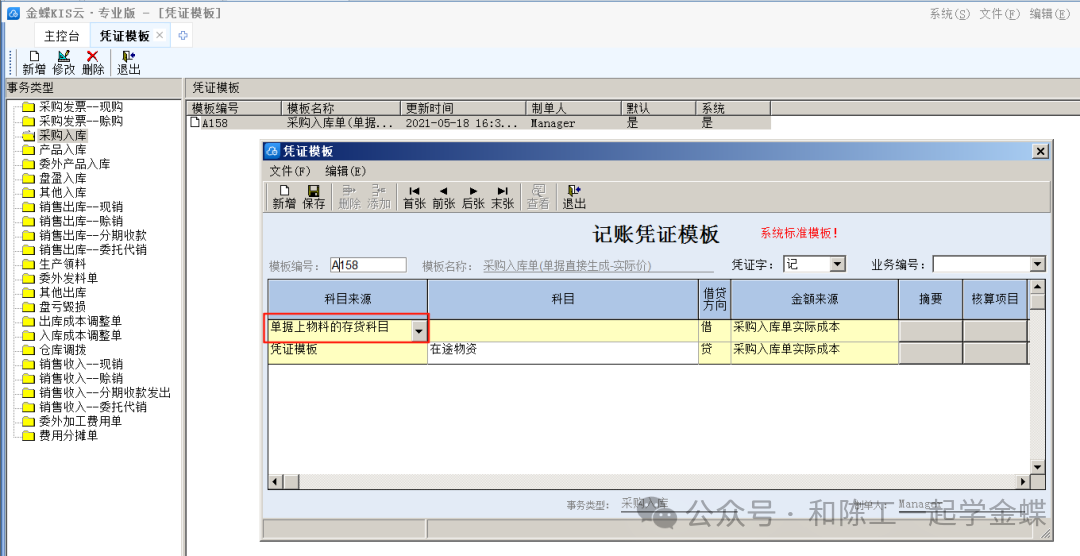Viewport: 1080px width, 556px height.
Task: Click 退出 icon in dialog toolbar
Action: click(574, 196)
